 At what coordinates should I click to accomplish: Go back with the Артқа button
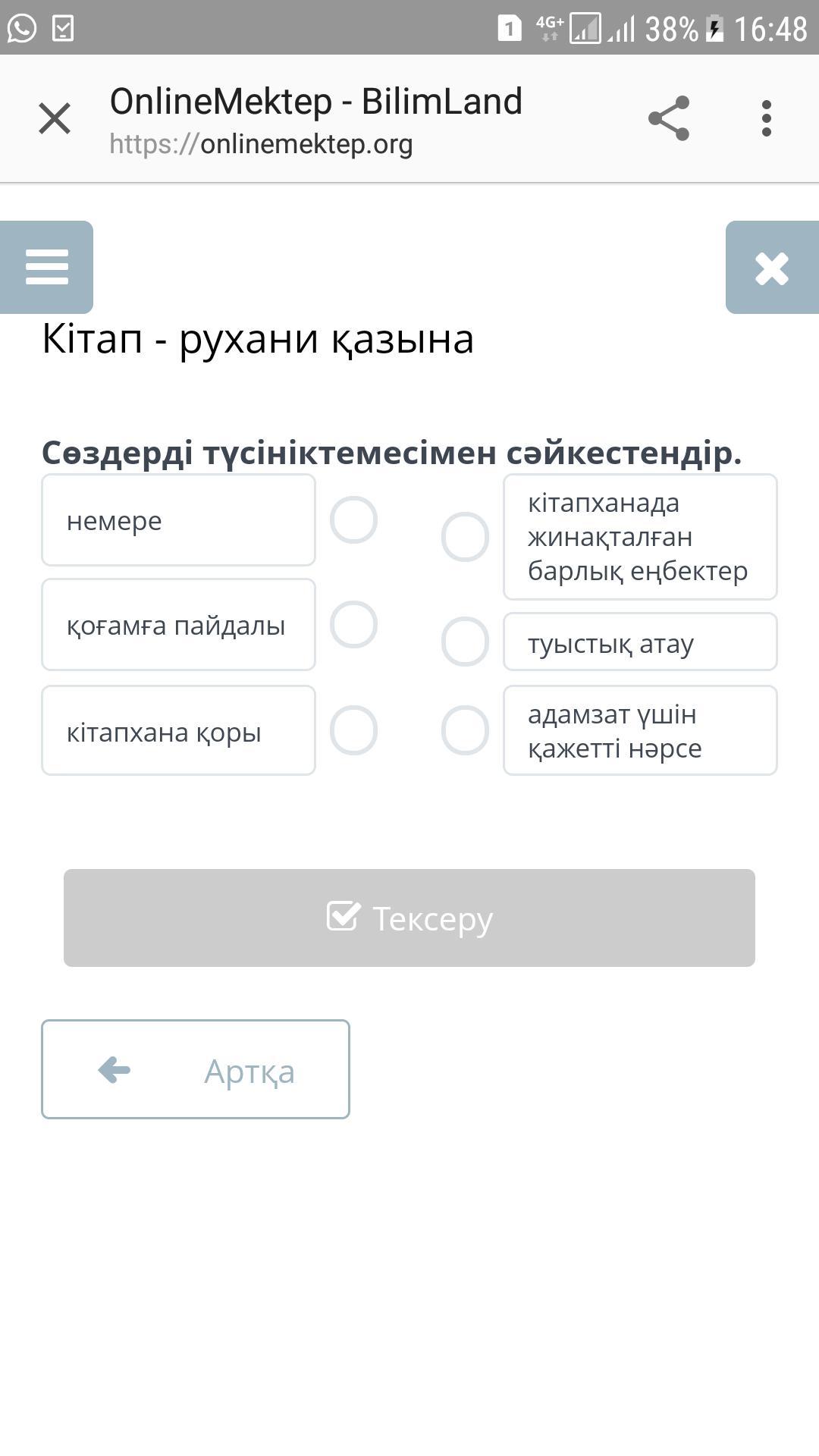point(196,1069)
